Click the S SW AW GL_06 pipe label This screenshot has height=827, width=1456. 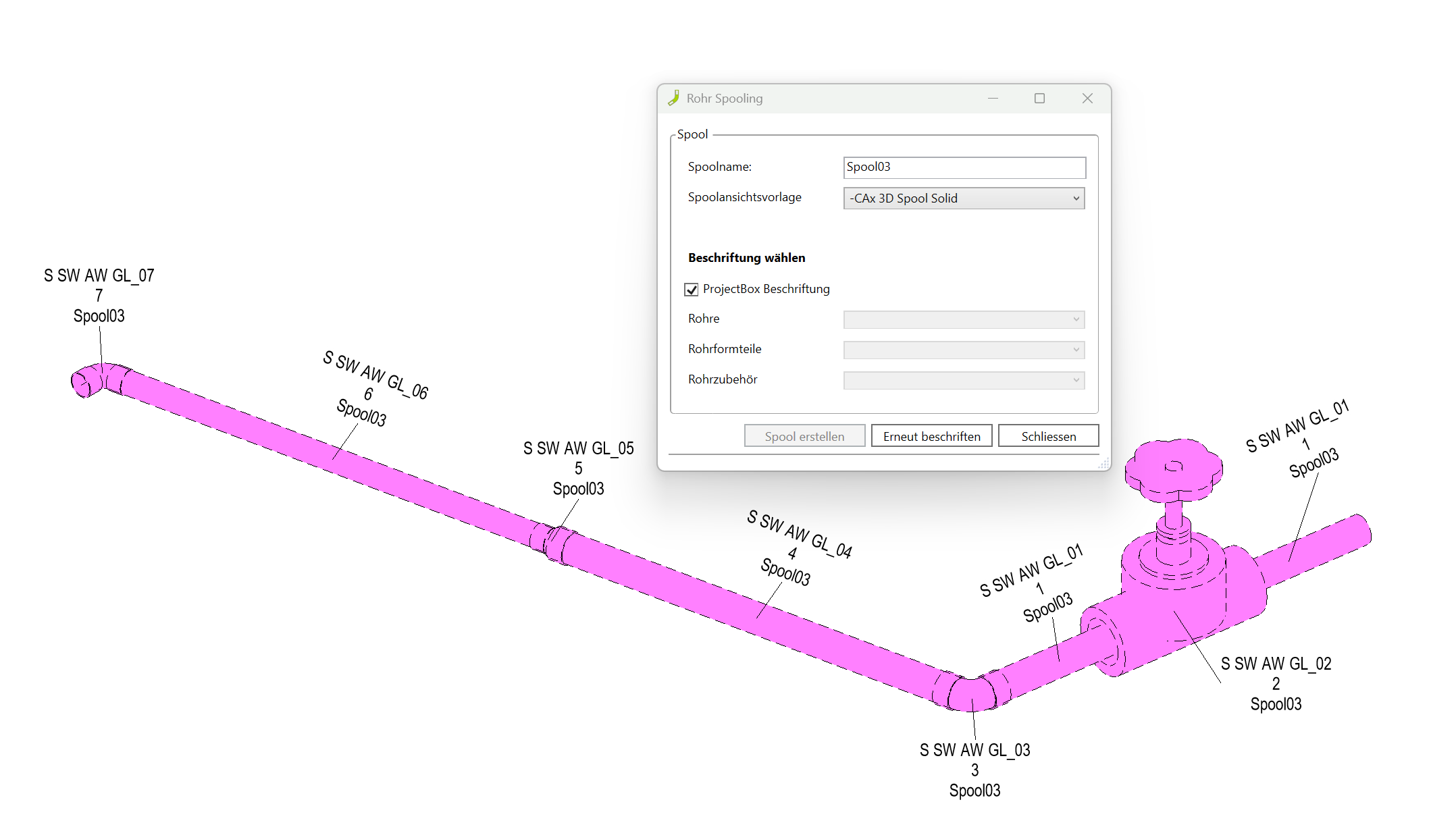375,375
